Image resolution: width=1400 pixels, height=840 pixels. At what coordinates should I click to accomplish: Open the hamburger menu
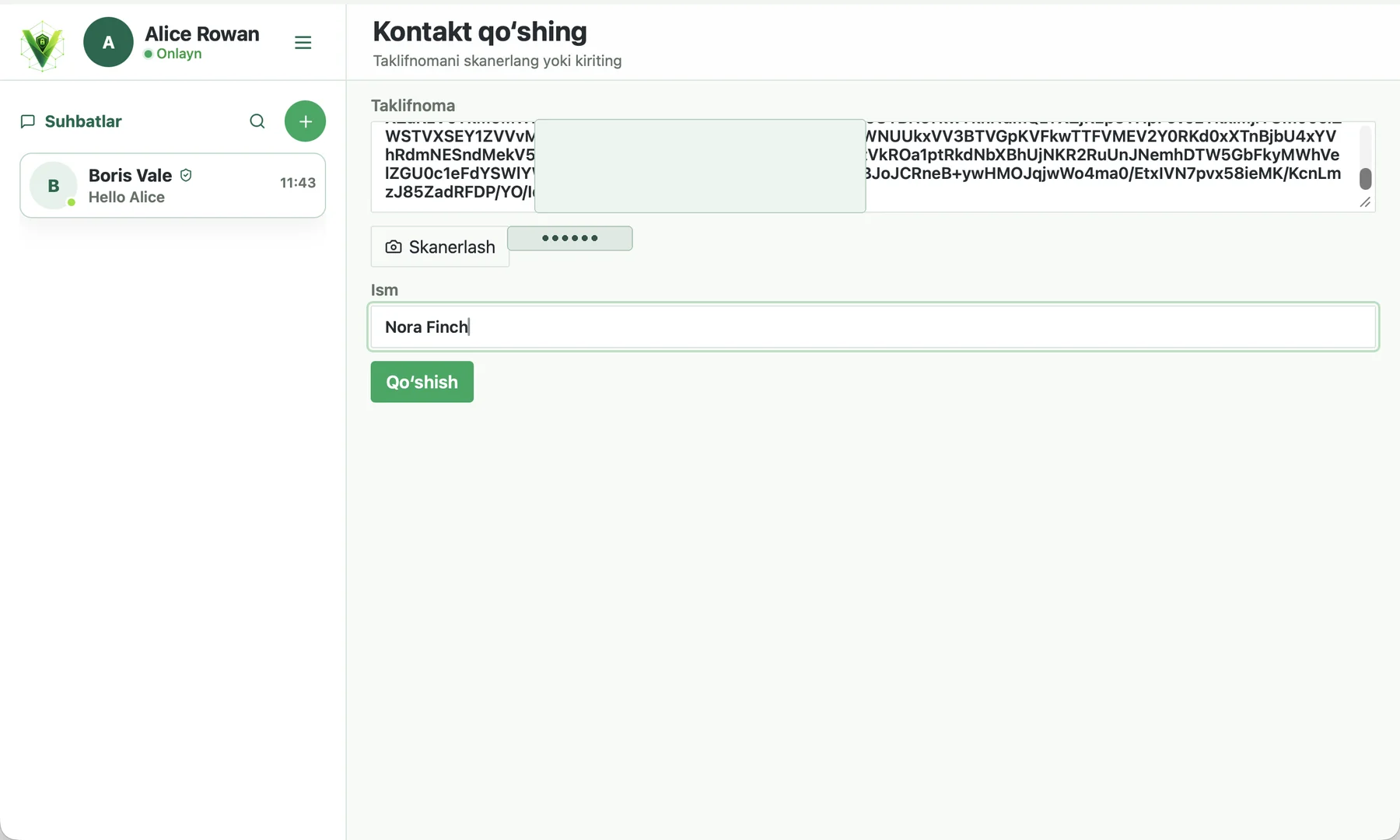pos(303,43)
